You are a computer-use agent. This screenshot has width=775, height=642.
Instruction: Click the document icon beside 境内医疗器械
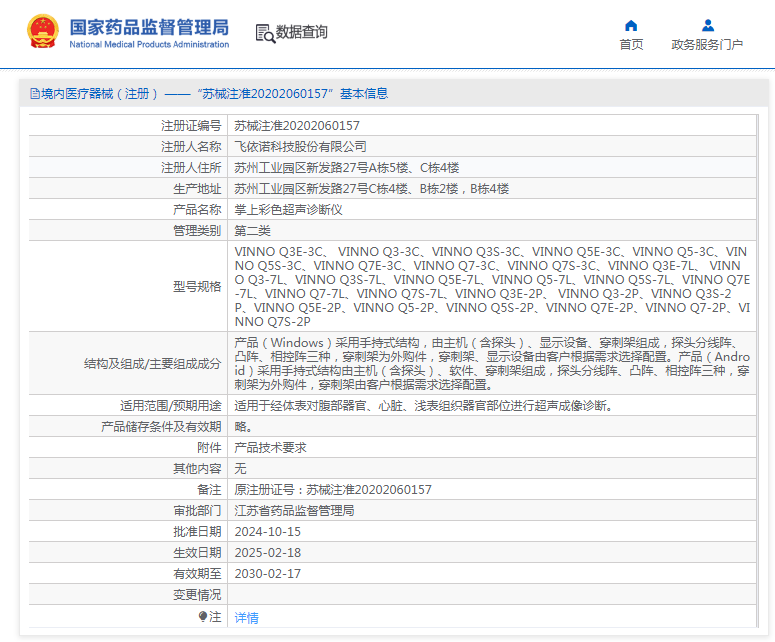pos(34,94)
